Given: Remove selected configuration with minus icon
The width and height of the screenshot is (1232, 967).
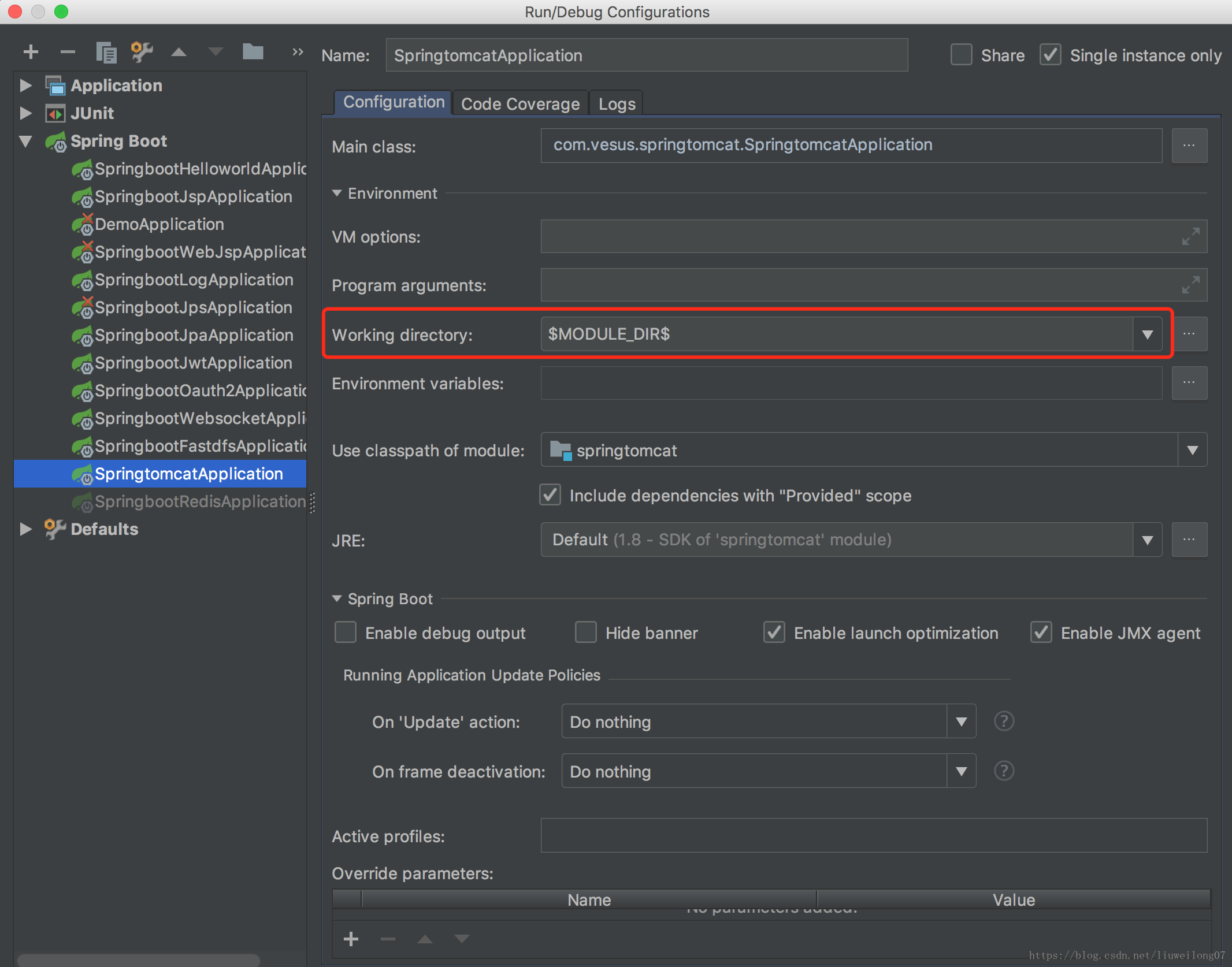Looking at the screenshot, I should (68, 53).
